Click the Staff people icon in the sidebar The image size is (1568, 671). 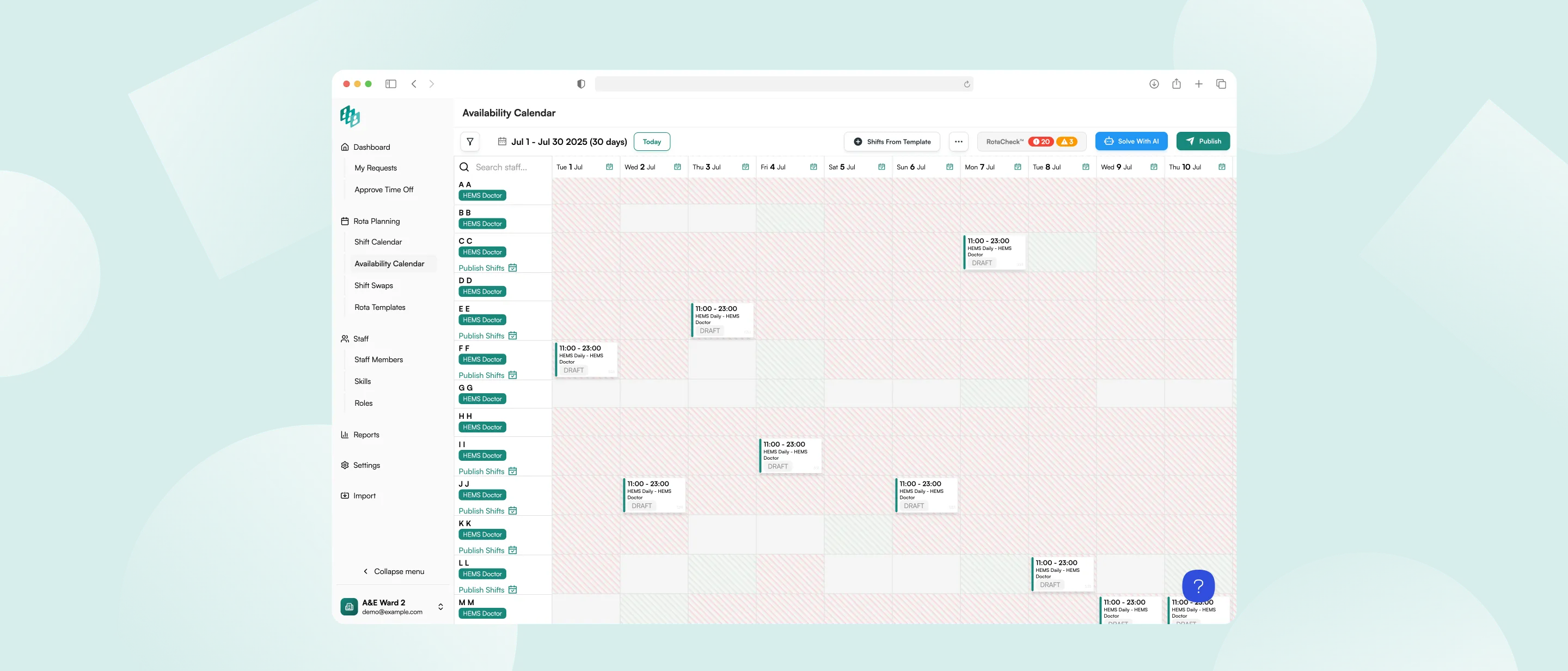(x=345, y=339)
